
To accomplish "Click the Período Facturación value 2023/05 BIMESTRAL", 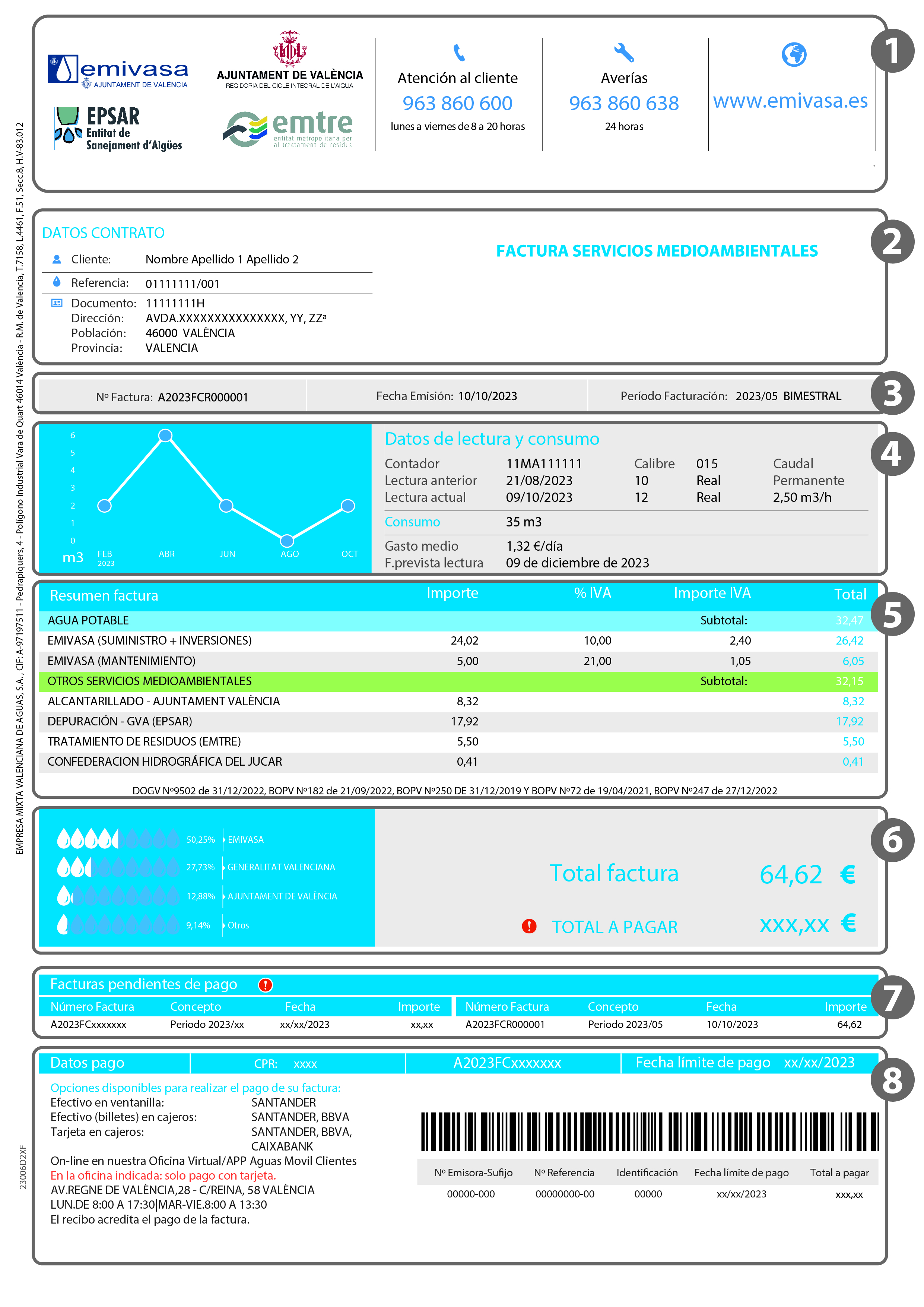I will click(x=788, y=396).
